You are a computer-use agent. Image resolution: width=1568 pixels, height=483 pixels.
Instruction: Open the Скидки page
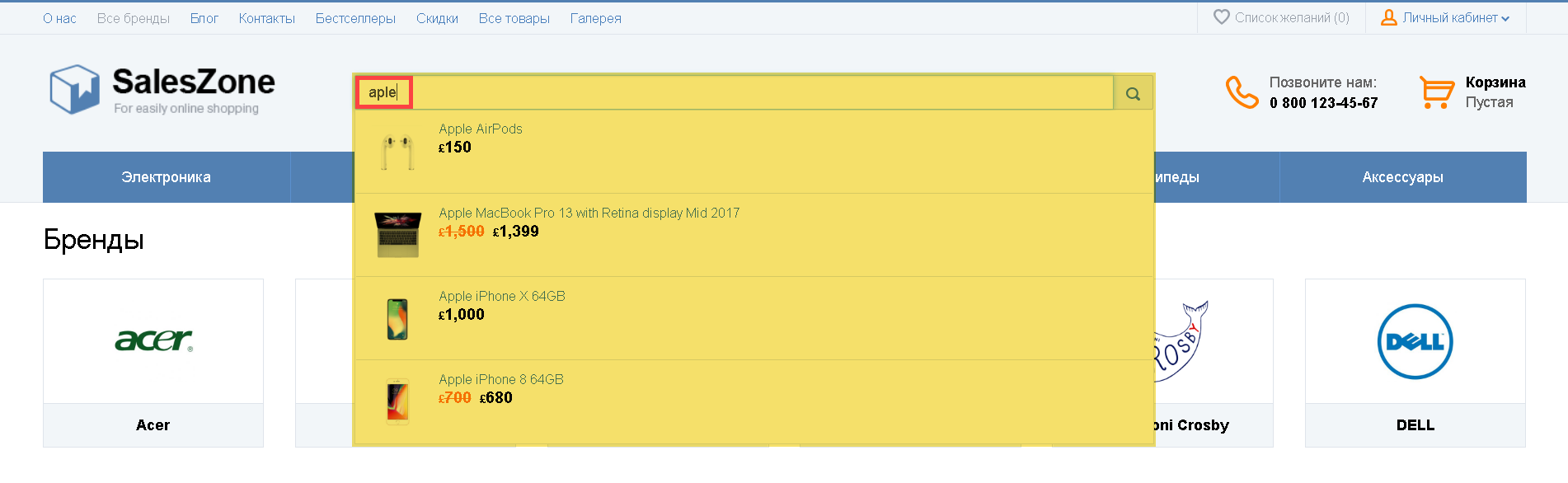437,18
